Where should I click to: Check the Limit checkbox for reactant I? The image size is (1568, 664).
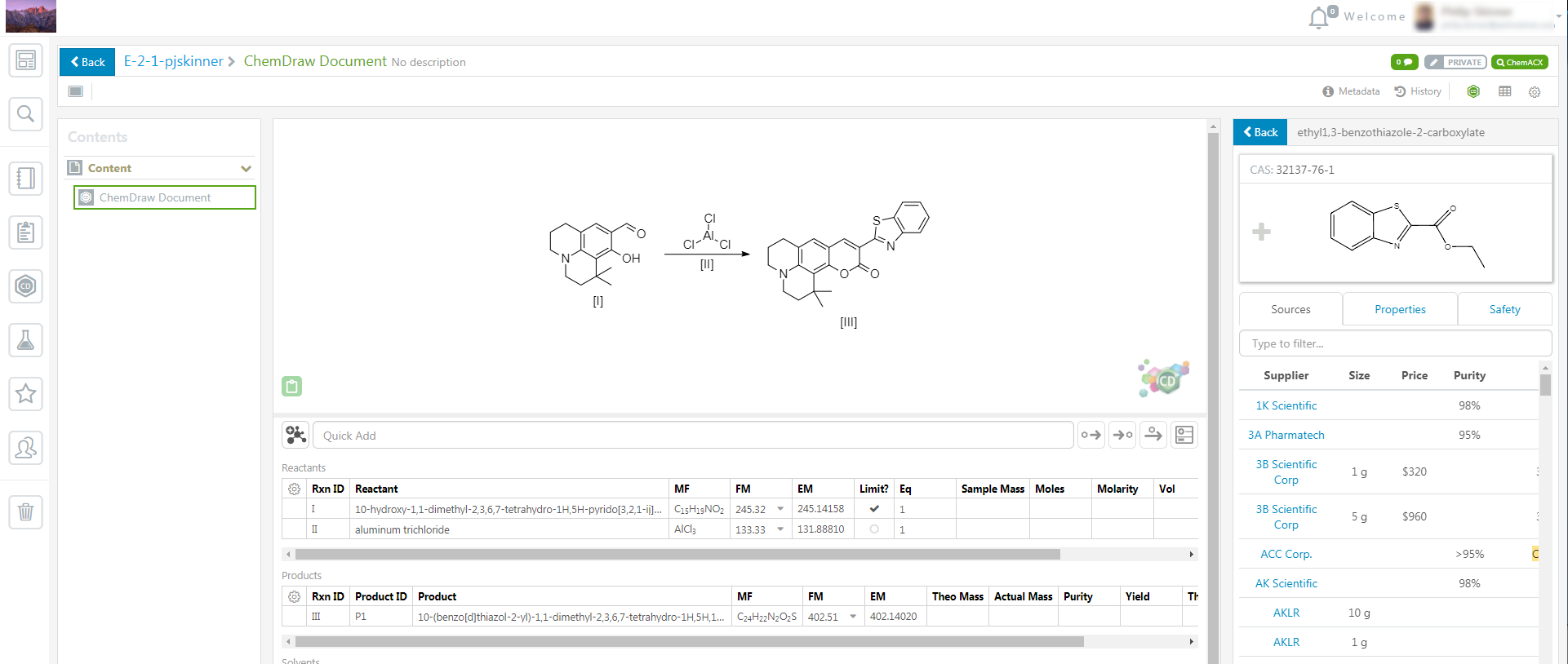[x=874, y=509]
